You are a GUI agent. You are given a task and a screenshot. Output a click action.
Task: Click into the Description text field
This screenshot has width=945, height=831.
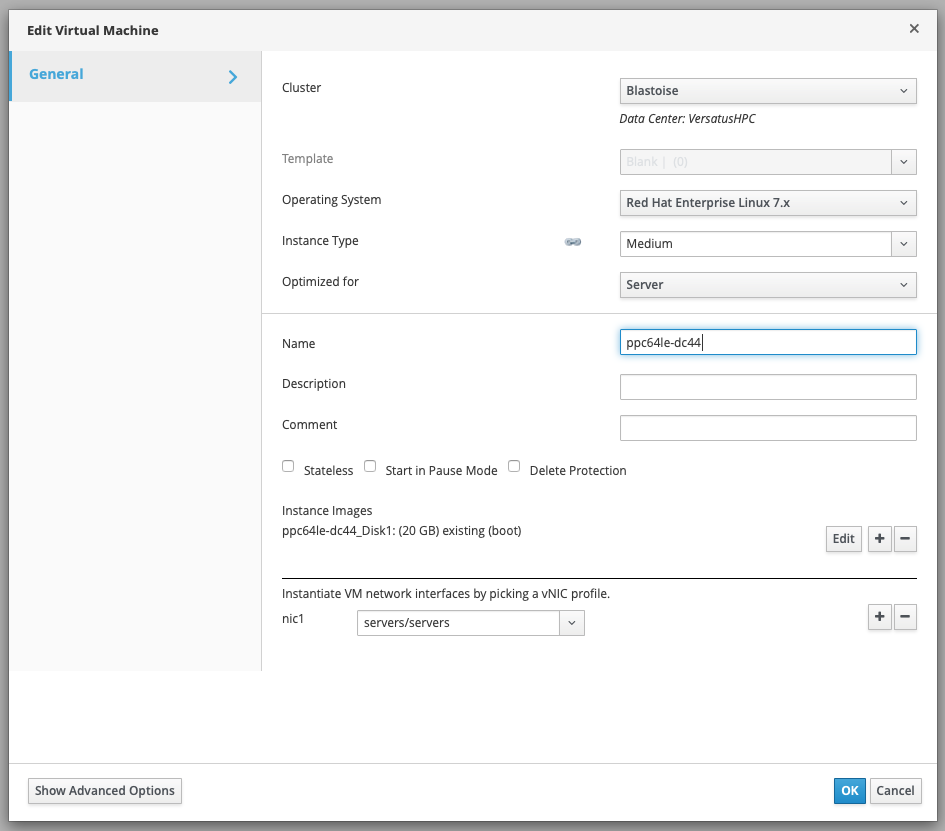point(767,387)
